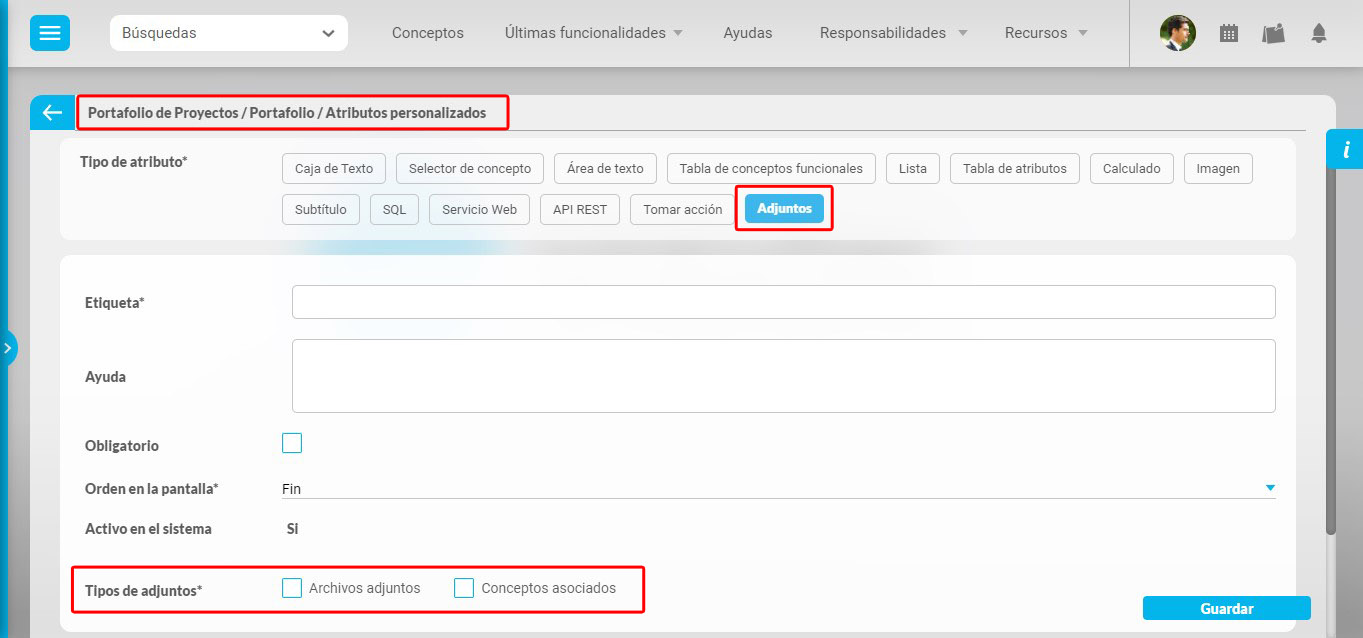
Task: Open the Ayudas menu item
Action: pyautogui.click(x=747, y=33)
